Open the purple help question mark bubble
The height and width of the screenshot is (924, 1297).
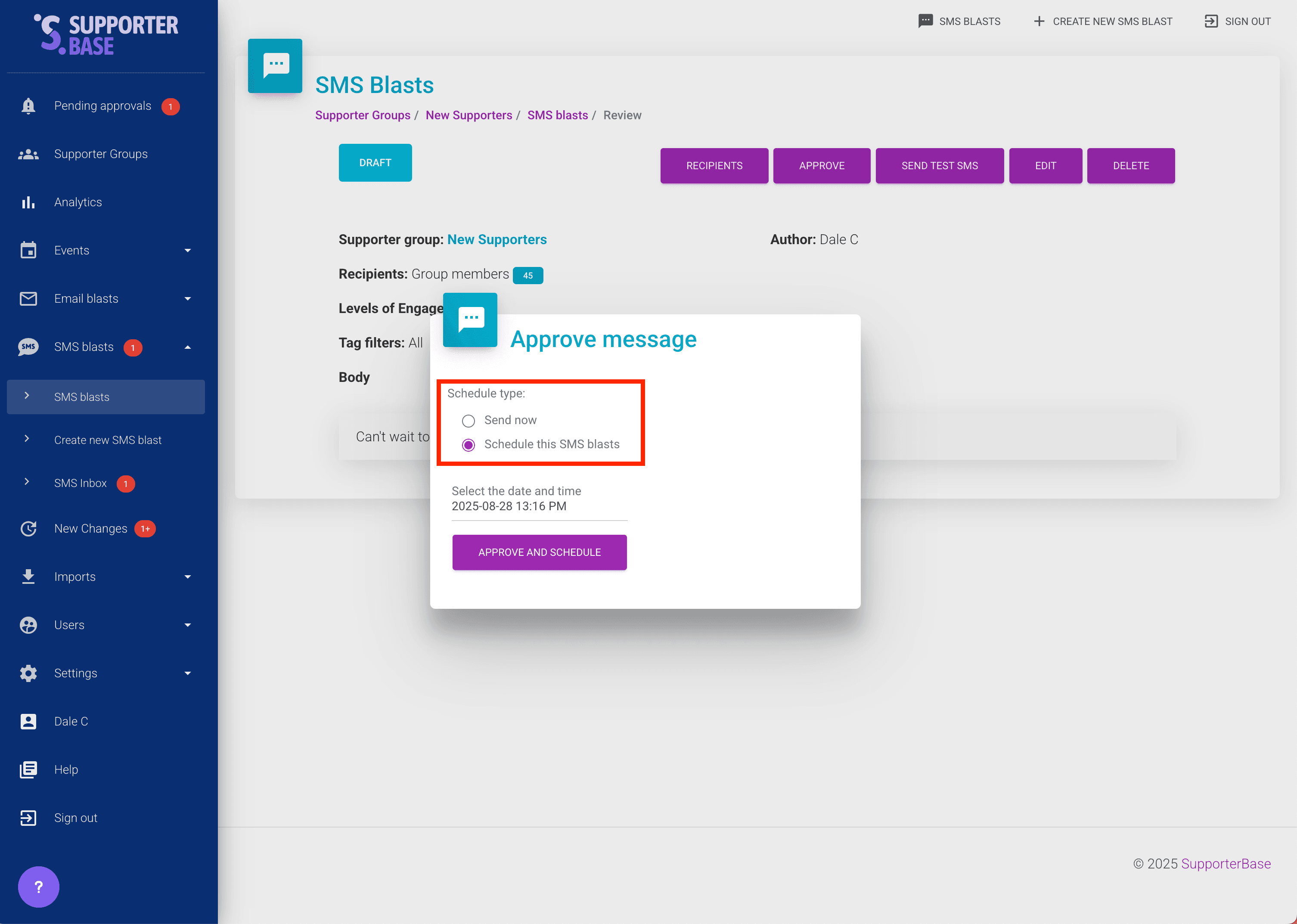click(38, 887)
